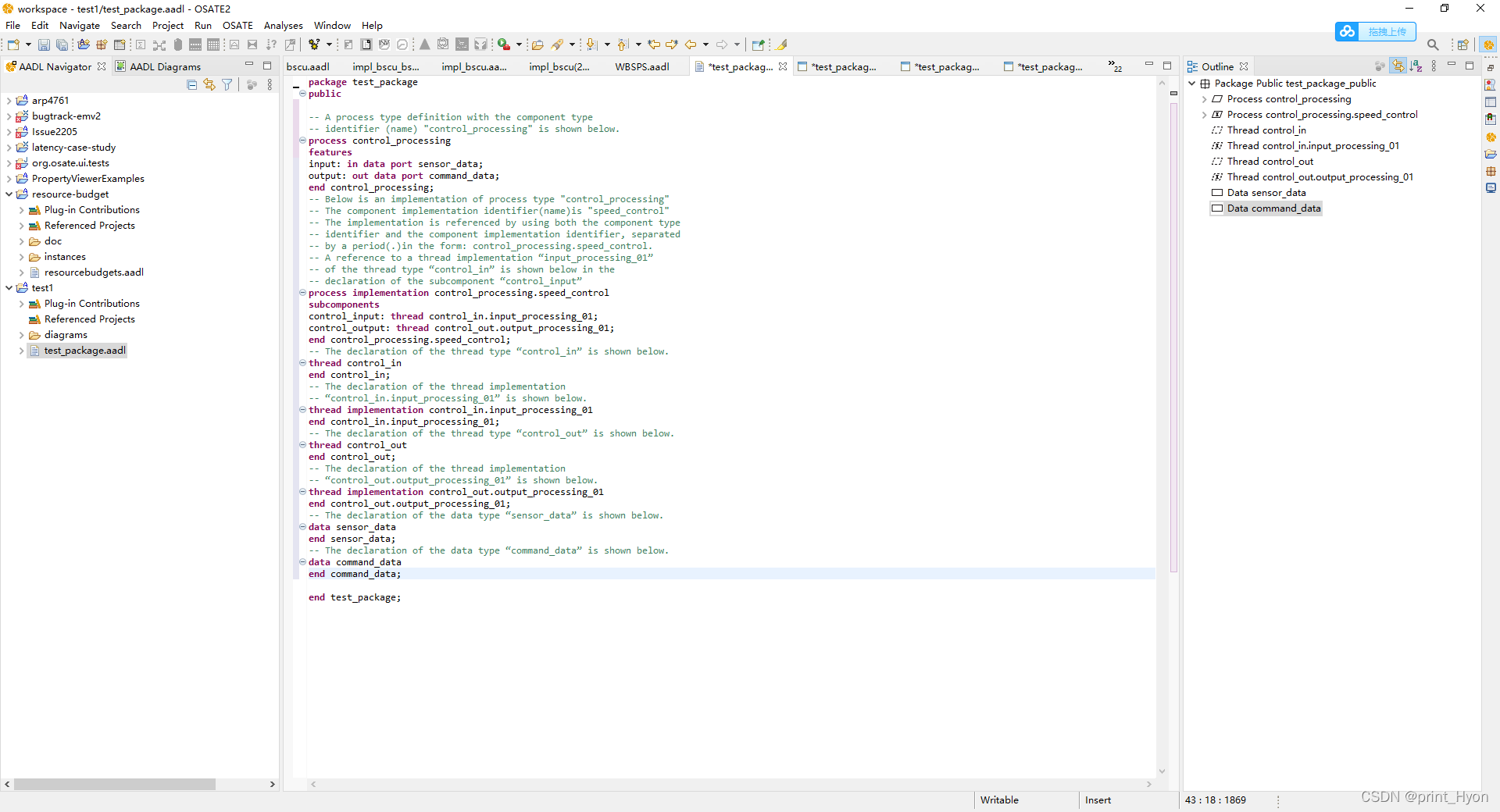Click the green Run with stop icon
This screenshot has height=812, width=1500.
[505, 45]
